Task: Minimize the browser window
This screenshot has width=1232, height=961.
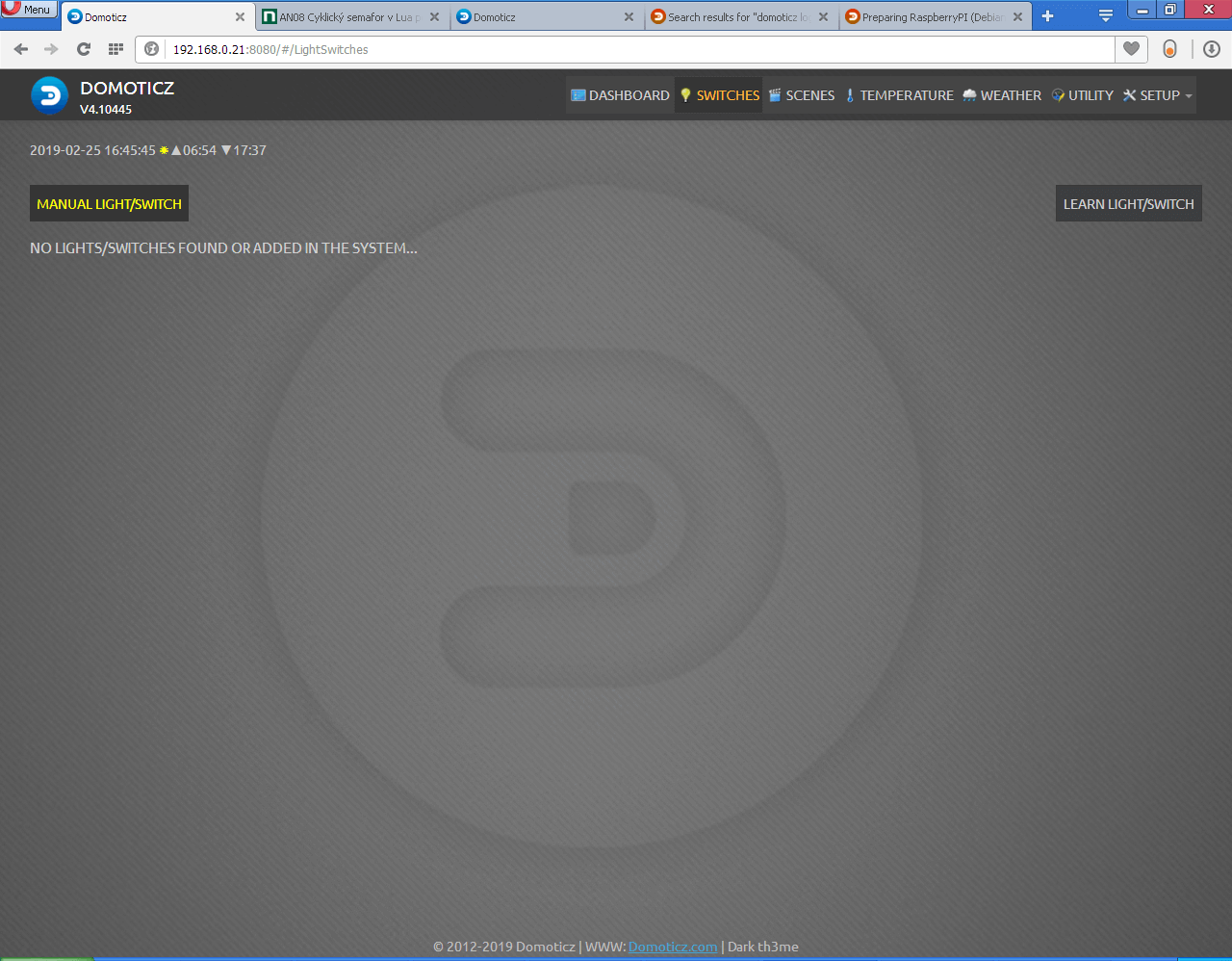Action: pyautogui.click(x=1142, y=10)
